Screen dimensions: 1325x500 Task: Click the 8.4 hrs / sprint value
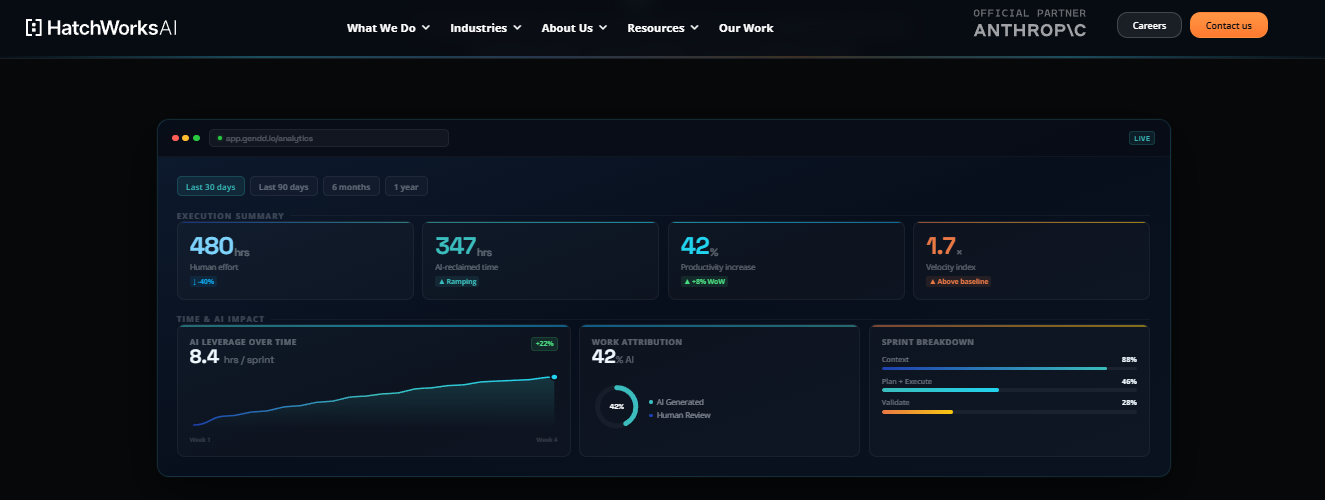(231, 357)
